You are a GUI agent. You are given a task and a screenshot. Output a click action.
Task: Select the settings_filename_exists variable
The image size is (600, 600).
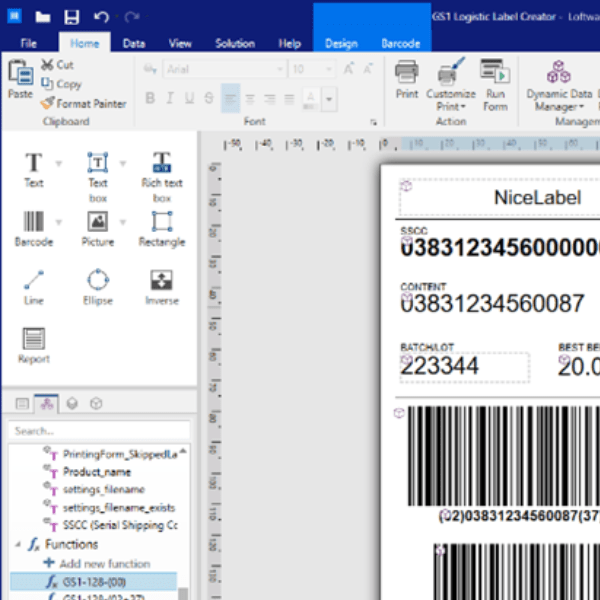coord(119,507)
